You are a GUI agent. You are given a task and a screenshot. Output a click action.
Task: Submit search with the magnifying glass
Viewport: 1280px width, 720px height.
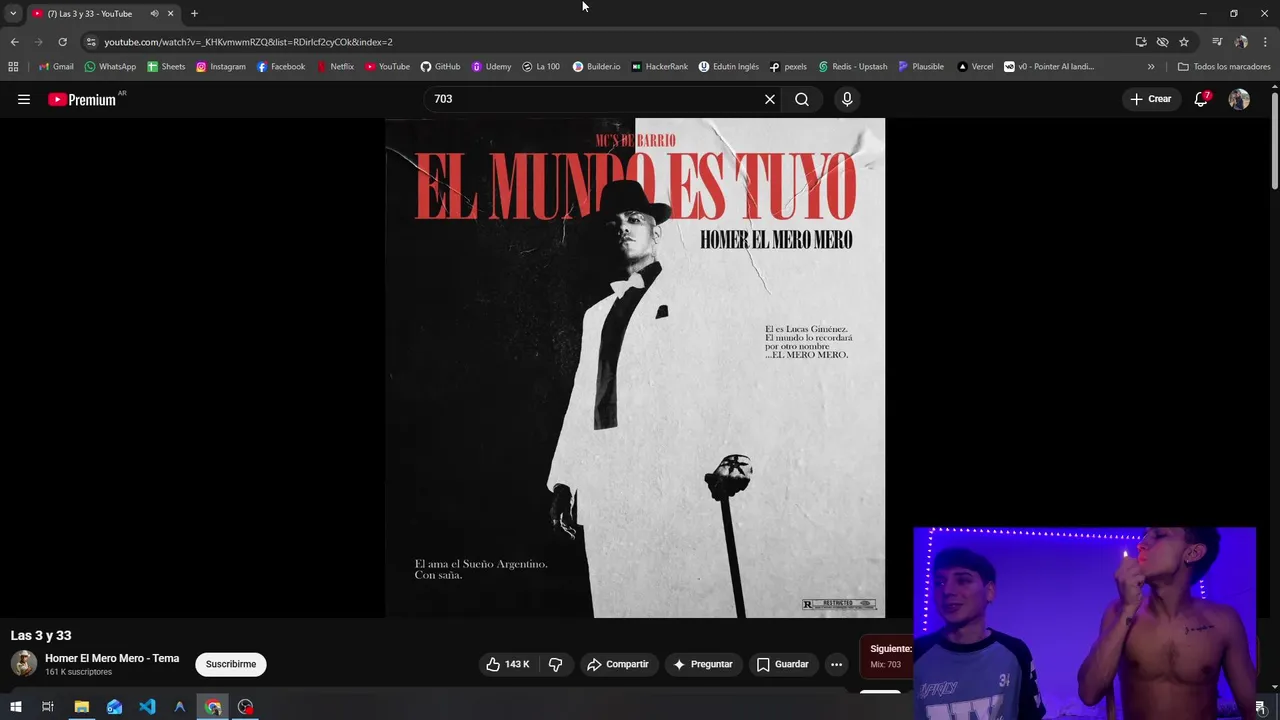[x=802, y=99]
